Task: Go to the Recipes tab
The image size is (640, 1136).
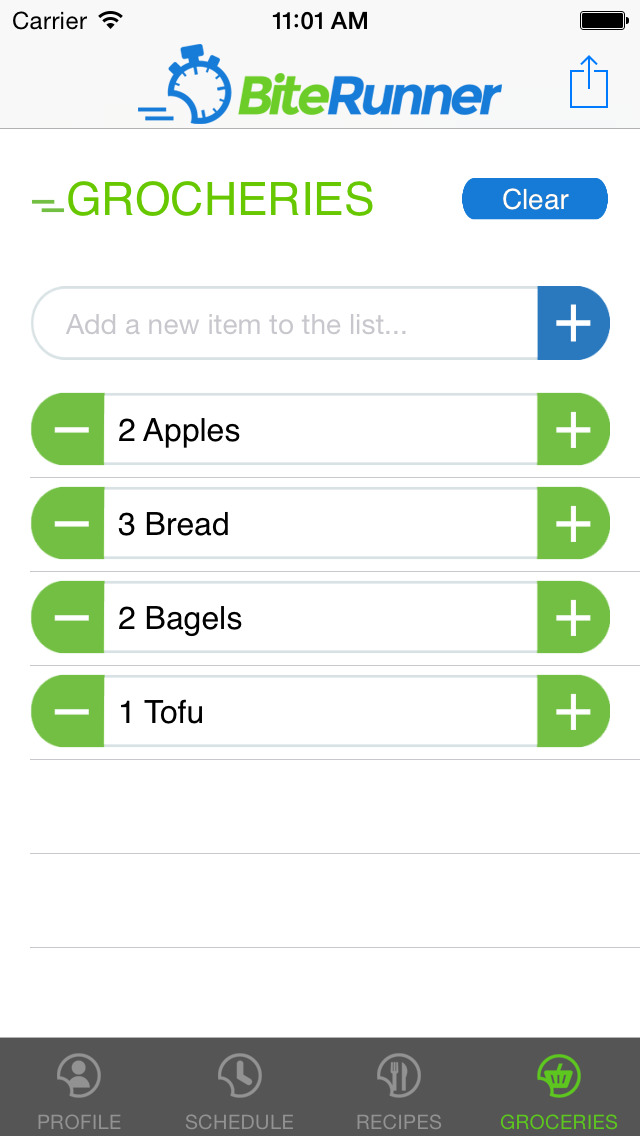Action: coord(399,1088)
